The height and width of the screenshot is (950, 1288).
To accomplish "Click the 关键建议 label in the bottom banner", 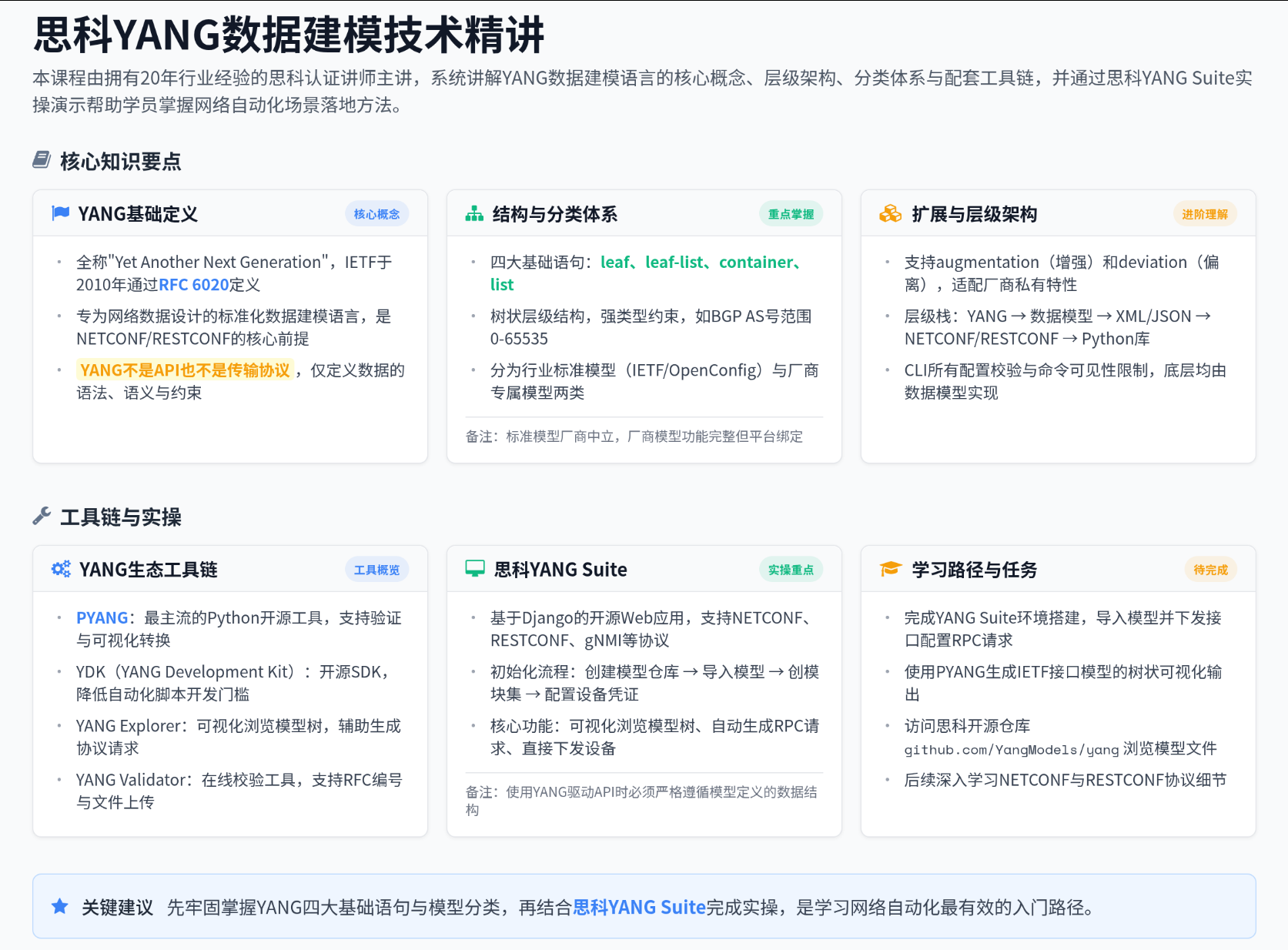I will 118,907.
